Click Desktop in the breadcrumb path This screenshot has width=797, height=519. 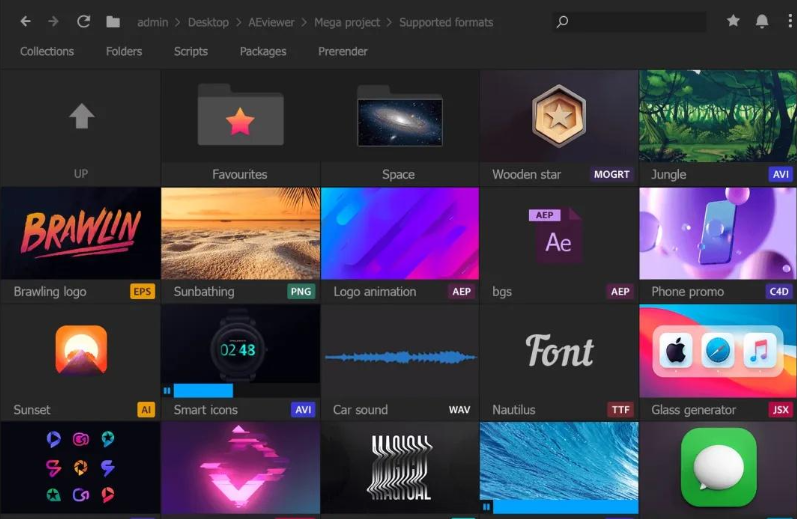208,22
